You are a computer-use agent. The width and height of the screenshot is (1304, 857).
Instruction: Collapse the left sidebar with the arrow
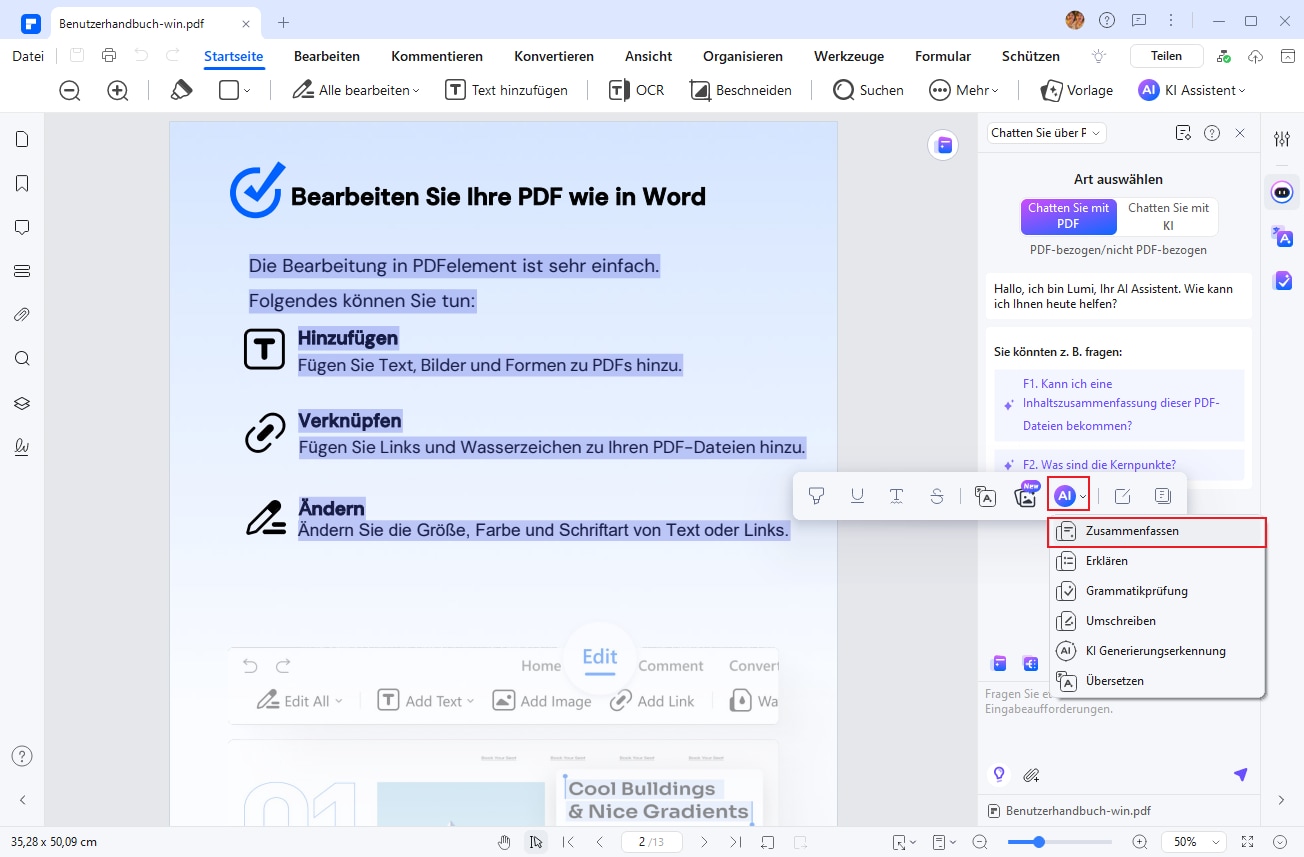coord(22,800)
